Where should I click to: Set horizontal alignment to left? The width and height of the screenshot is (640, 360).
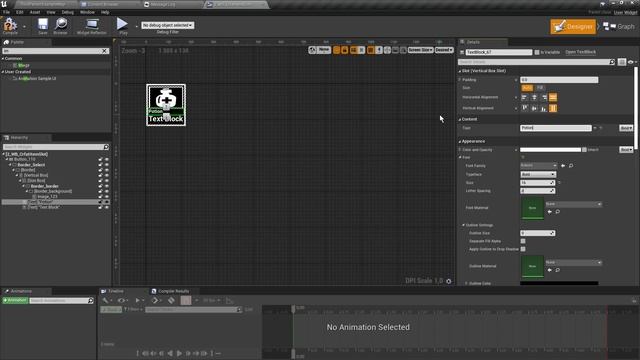(524, 97)
